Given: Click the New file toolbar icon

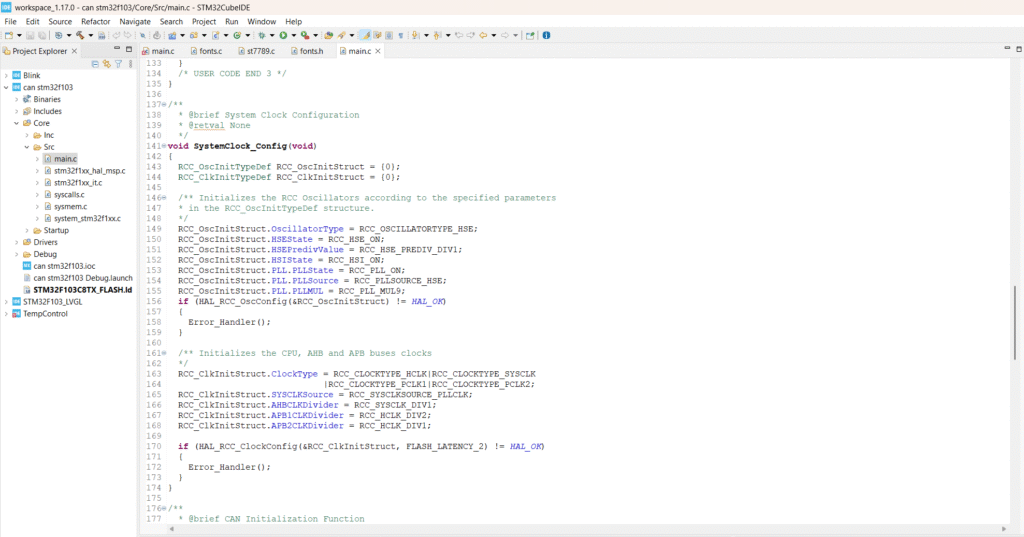Looking at the screenshot, I should tap(8, 35).
